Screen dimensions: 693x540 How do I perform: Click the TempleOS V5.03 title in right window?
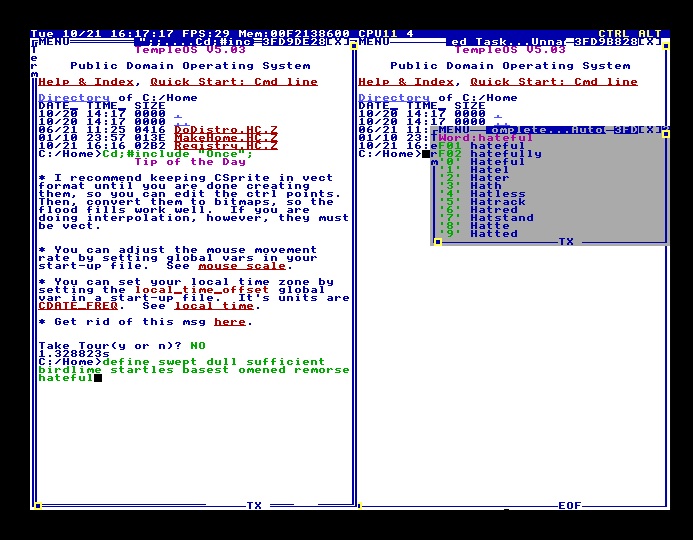click(x=510, y=49)
